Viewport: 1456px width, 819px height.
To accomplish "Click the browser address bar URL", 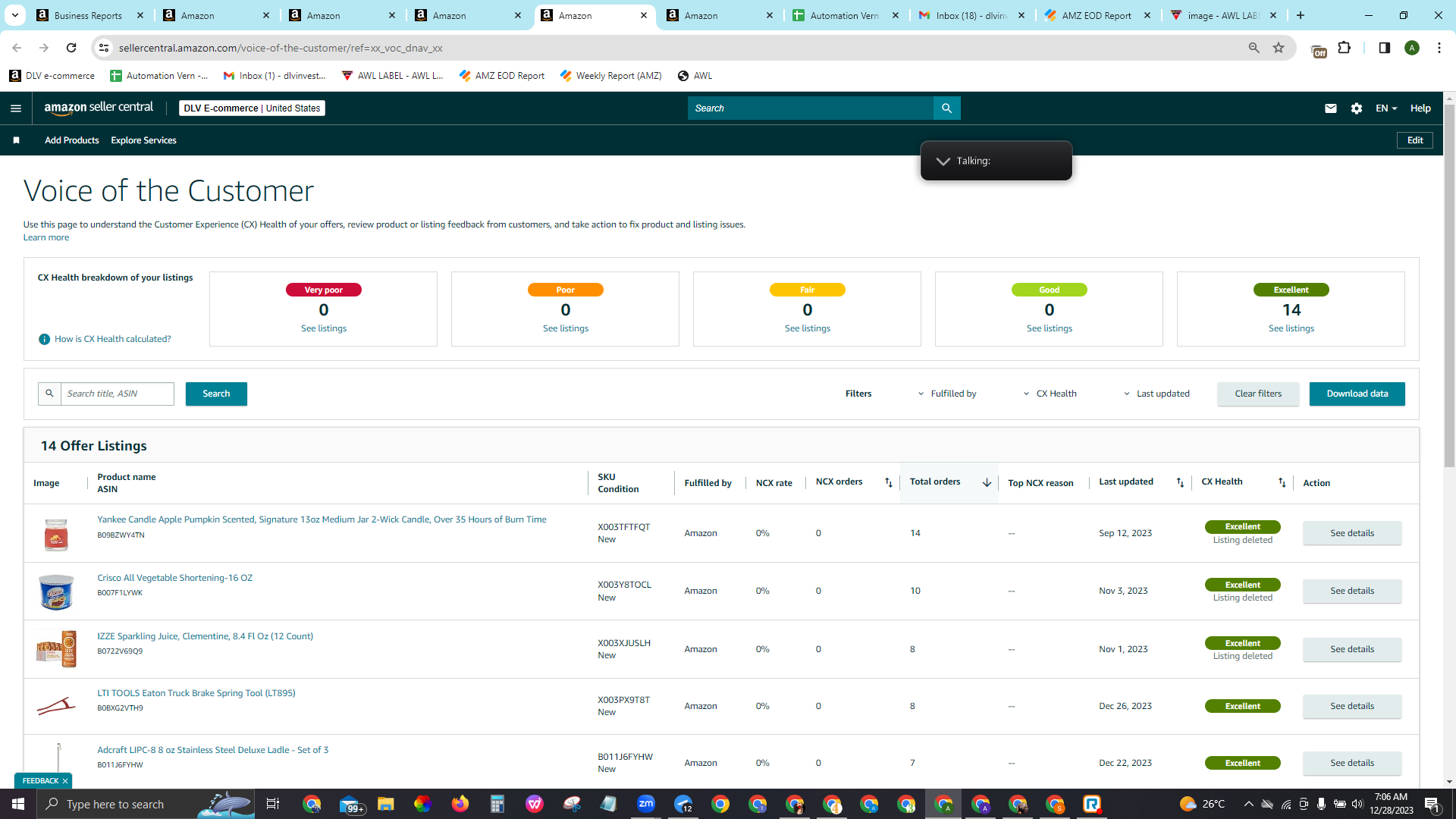I will 281,48.
